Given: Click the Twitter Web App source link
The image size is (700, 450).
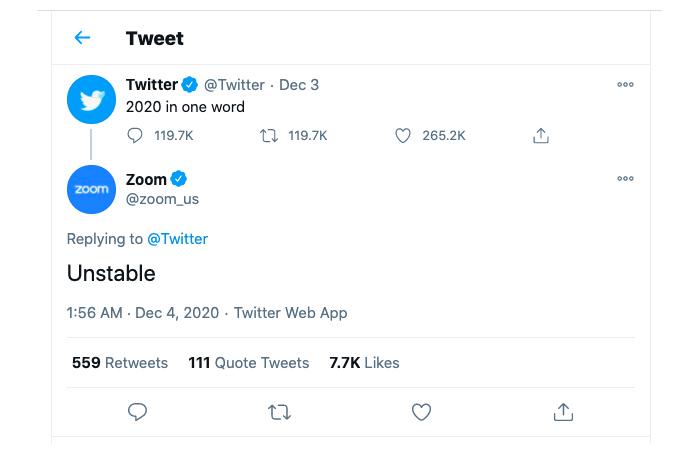Looking at the screenshot, I should [291, 312].
